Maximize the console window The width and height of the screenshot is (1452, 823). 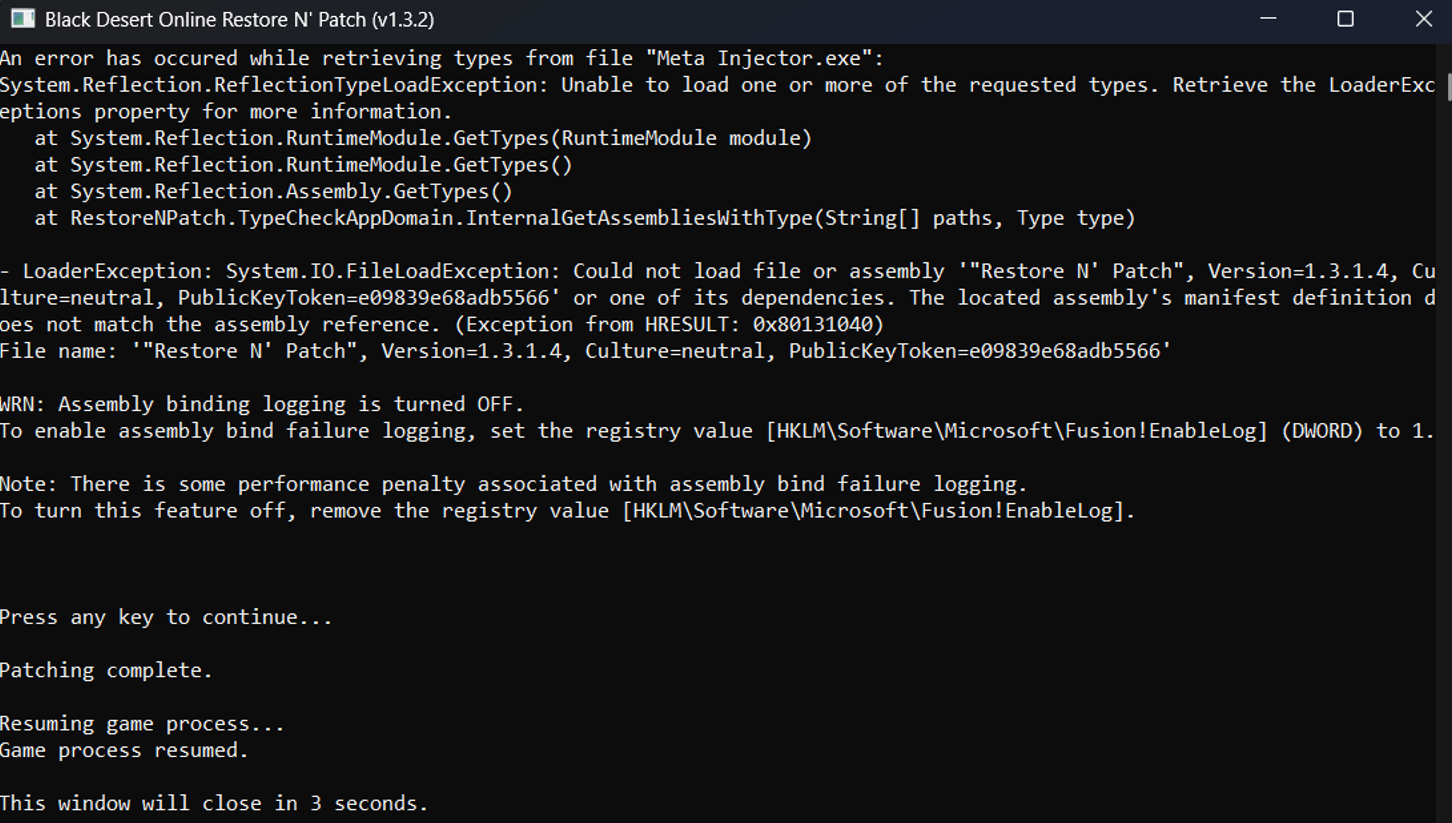[1345, 19]
